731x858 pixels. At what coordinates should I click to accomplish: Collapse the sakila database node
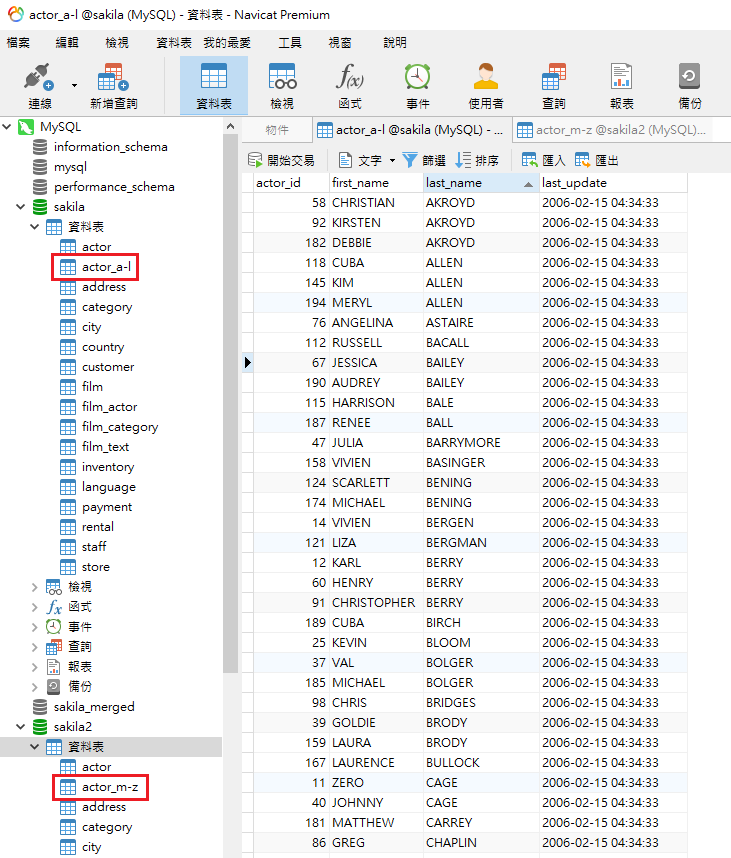21,207
